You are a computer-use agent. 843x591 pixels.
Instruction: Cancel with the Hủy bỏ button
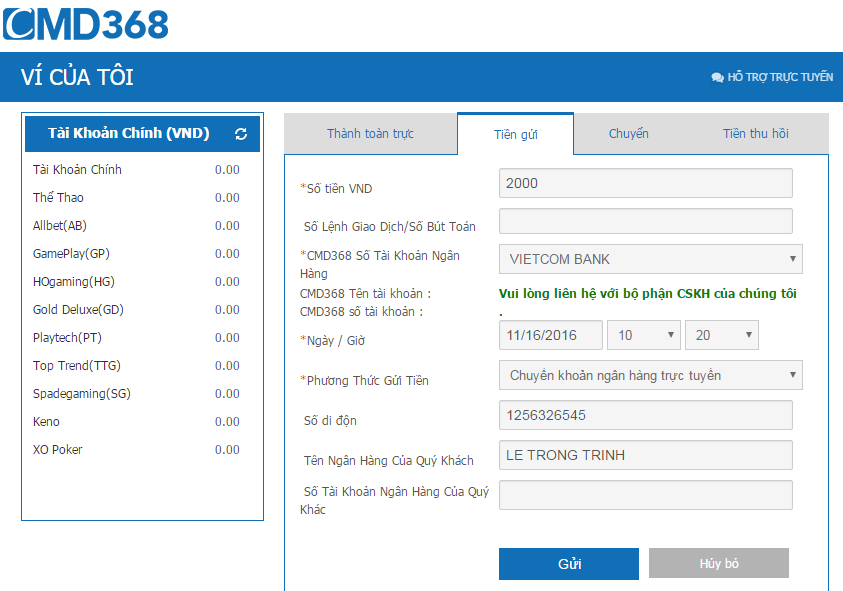pos(719,564)
